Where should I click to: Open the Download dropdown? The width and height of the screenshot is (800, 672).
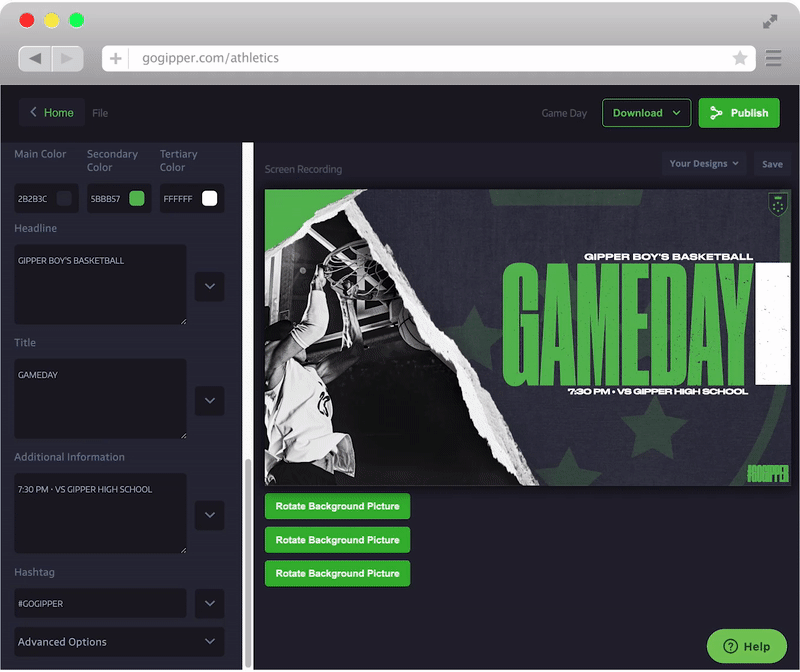(646, 113)
